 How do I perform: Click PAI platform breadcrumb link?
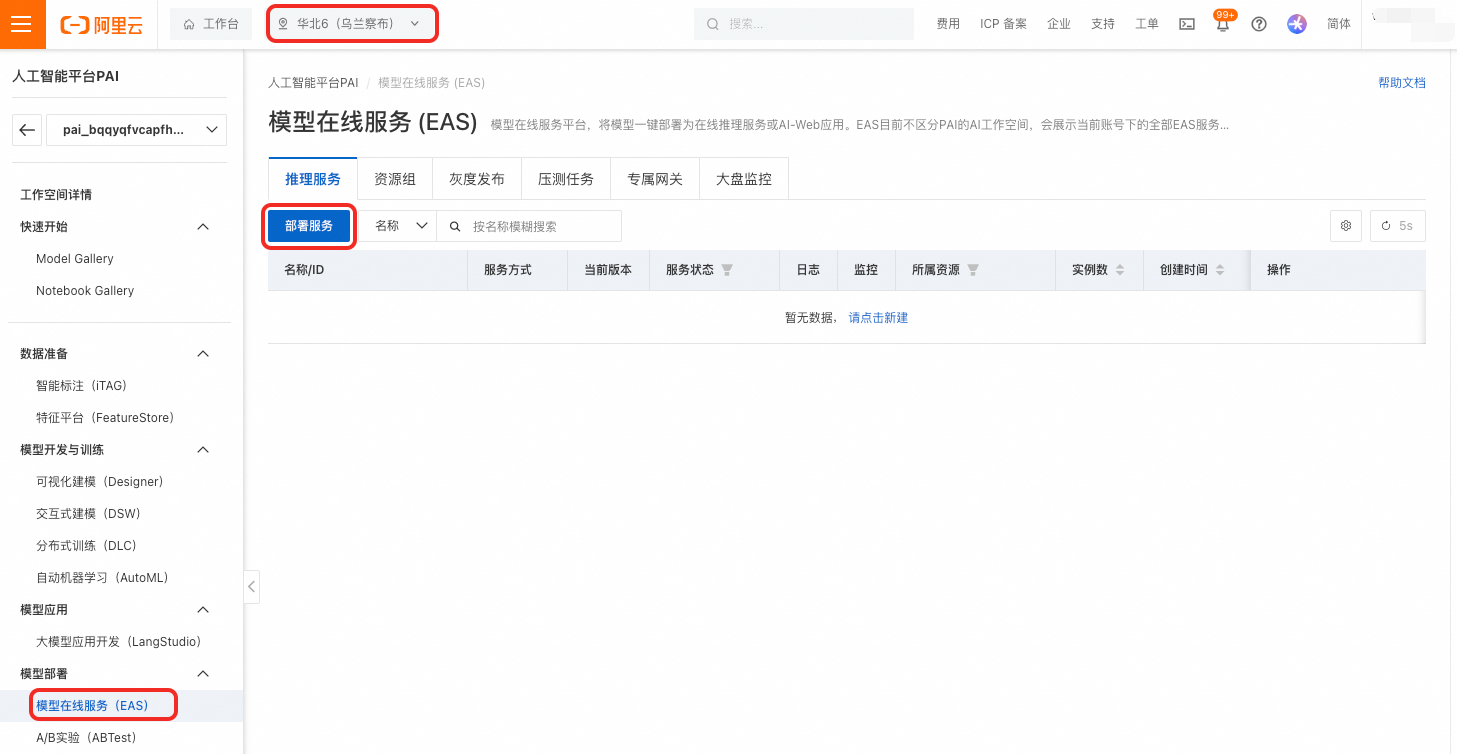(313, 83)
